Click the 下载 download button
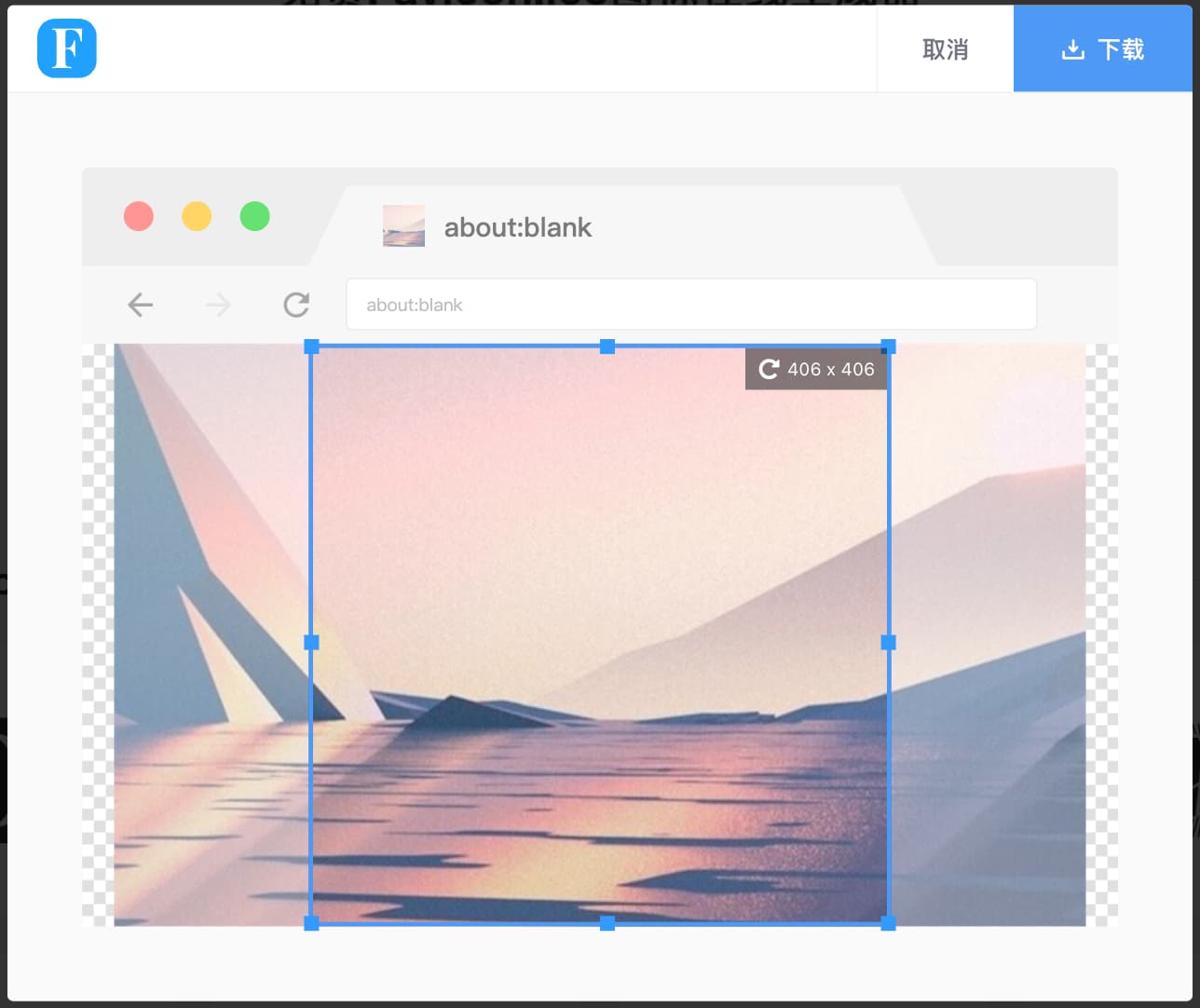The height and width of the screenshot is (1008, 1200). point(1103,48)
